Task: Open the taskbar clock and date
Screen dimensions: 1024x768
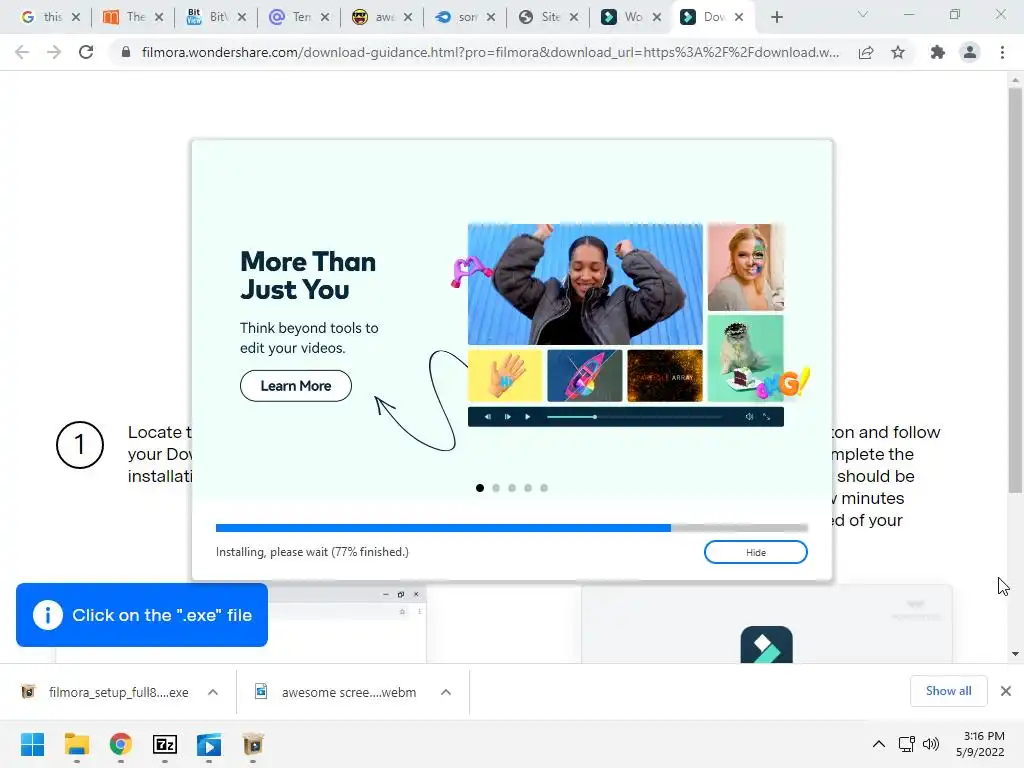Action: point(980,744)
